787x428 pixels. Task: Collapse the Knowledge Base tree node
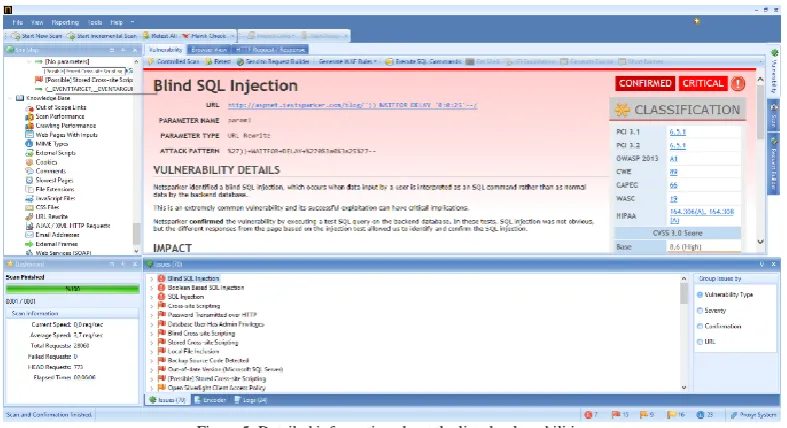coord(11,98)
